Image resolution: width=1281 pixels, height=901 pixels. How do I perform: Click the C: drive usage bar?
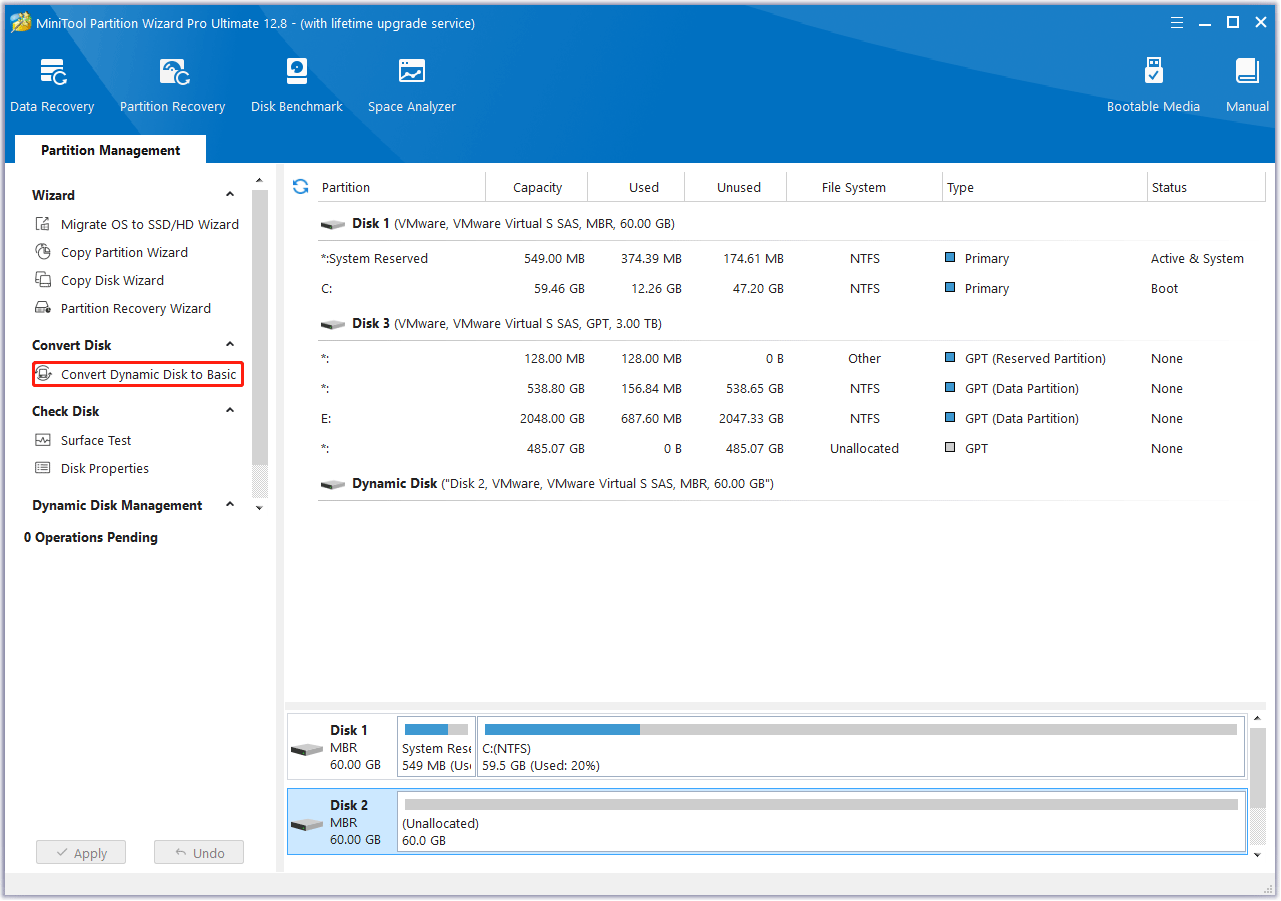tap(860, 746)
